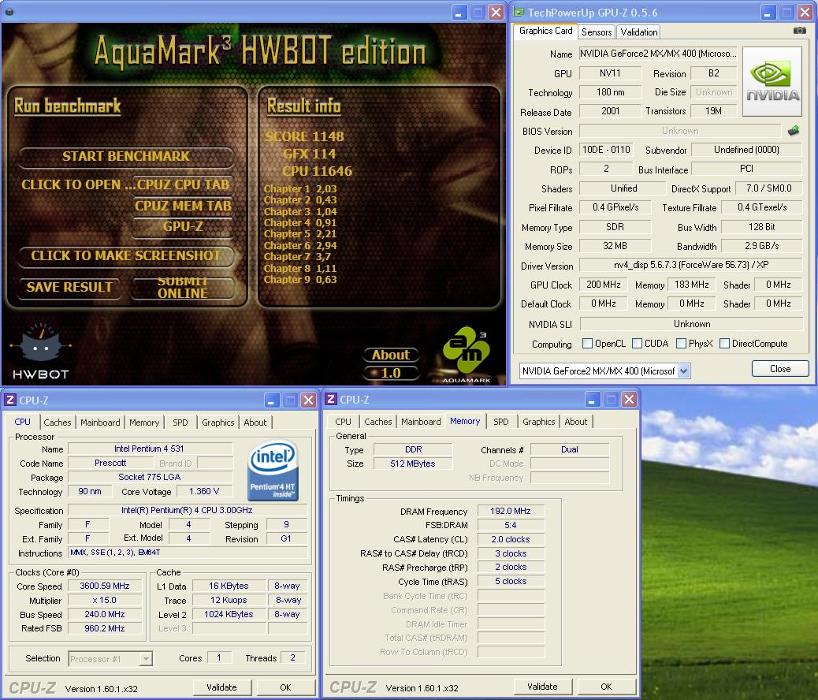
Task: Click the CPUZ MEM TAB button
Action: 182,206
